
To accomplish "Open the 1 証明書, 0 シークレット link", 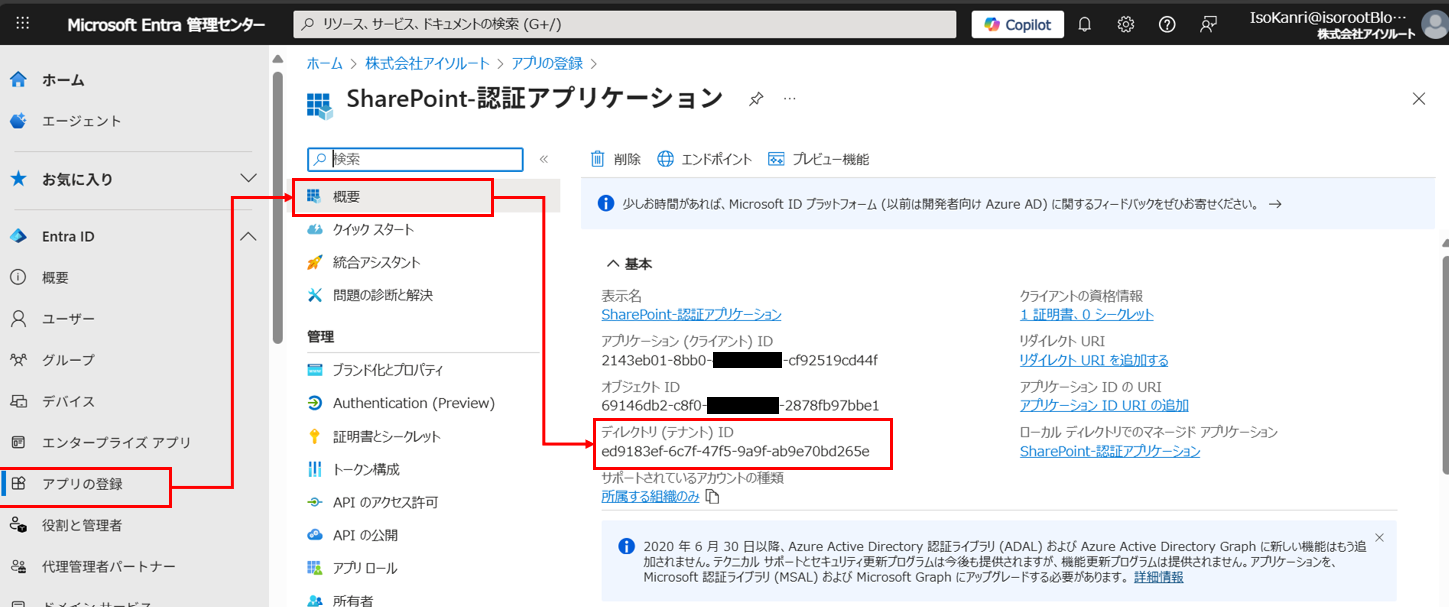I will point(1086,314).
